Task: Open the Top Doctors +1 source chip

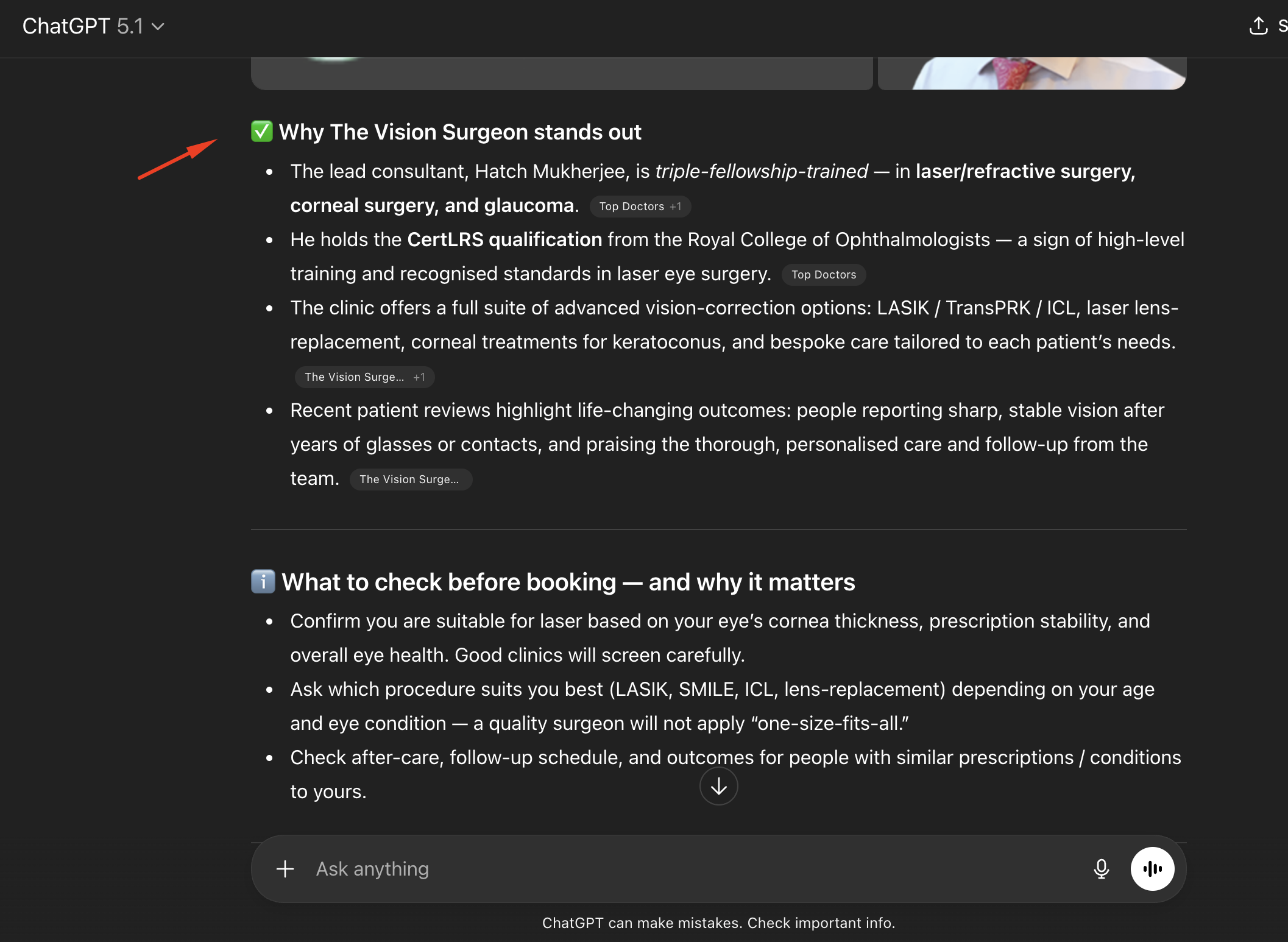Action: click(x=640, y=207)
